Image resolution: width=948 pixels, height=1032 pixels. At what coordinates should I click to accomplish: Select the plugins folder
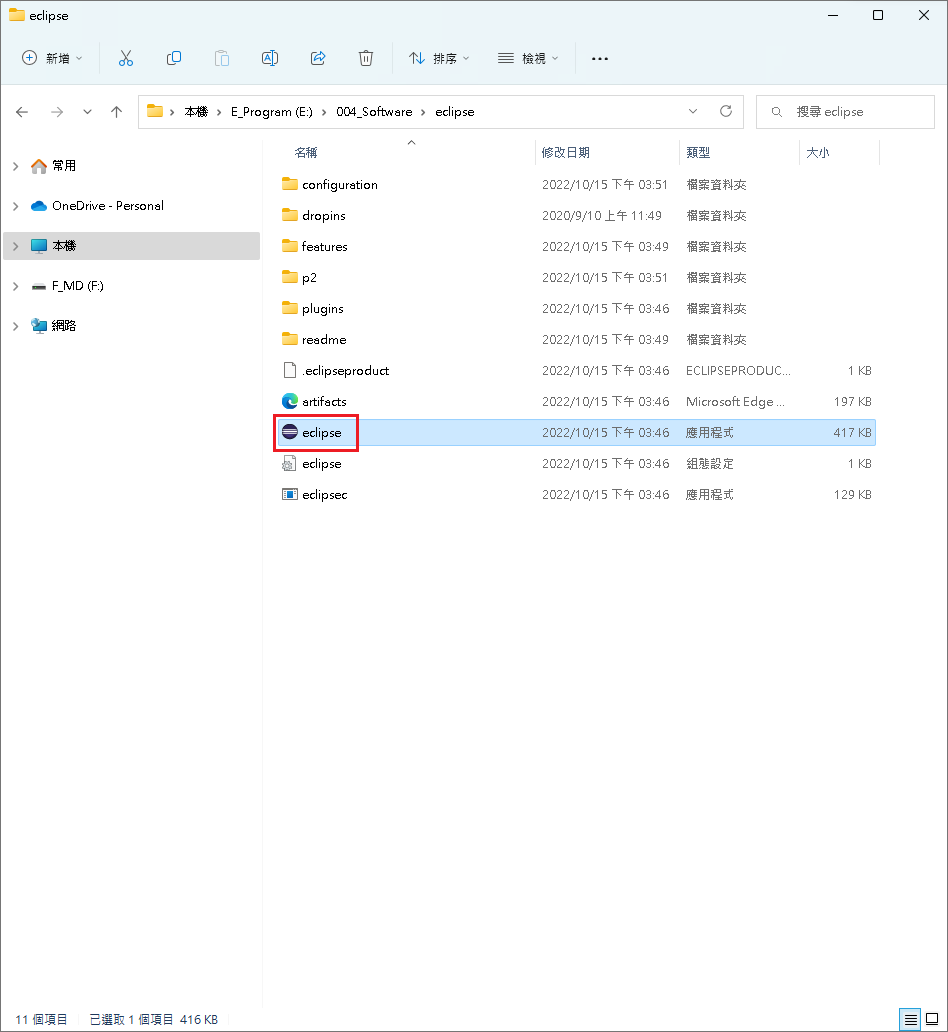pyautogui.click(x=322, y=309)
